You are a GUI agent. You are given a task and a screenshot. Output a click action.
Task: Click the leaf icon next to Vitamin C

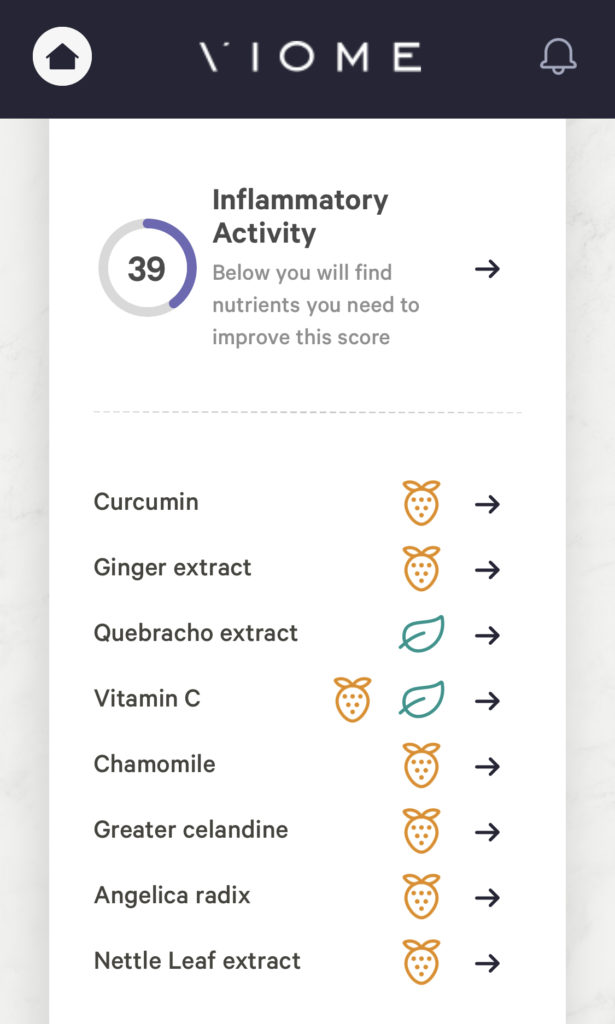(423, 700)
